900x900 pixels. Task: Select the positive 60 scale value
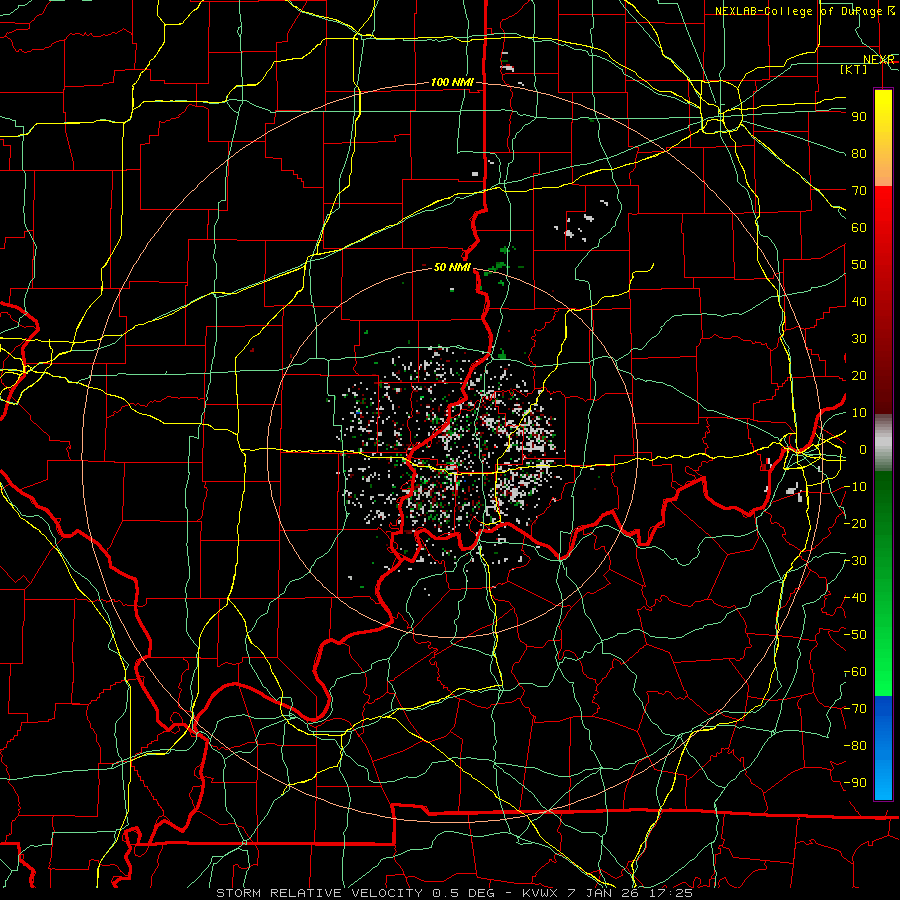click(859, 227)
